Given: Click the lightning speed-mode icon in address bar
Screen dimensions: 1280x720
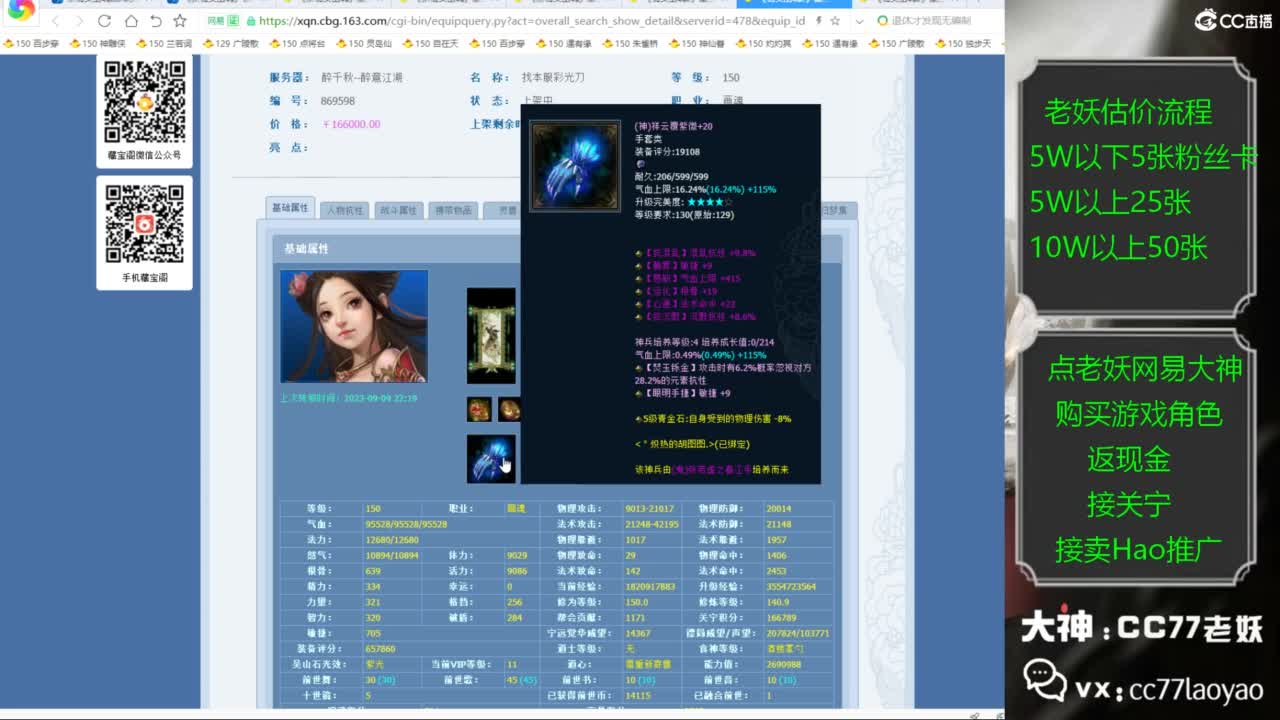Looking at the screenshot, I should 819,21.
